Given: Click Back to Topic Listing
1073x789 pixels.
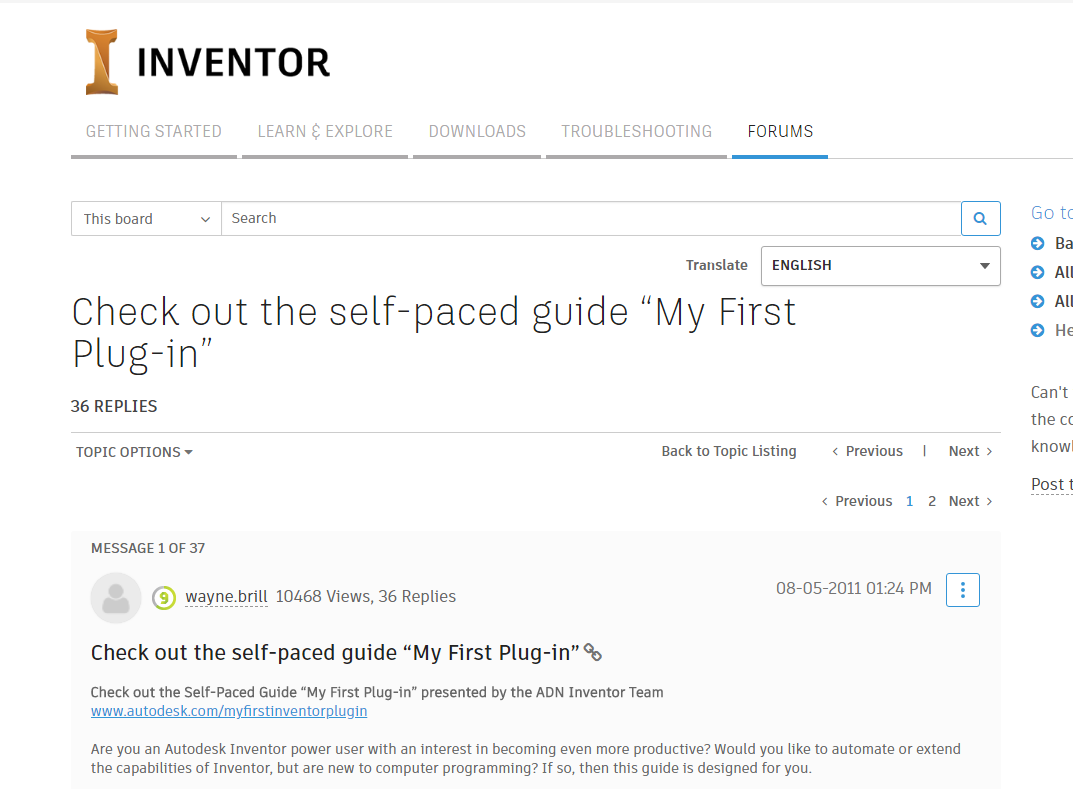Looking at the screenshot, I should tap(728, 451).
